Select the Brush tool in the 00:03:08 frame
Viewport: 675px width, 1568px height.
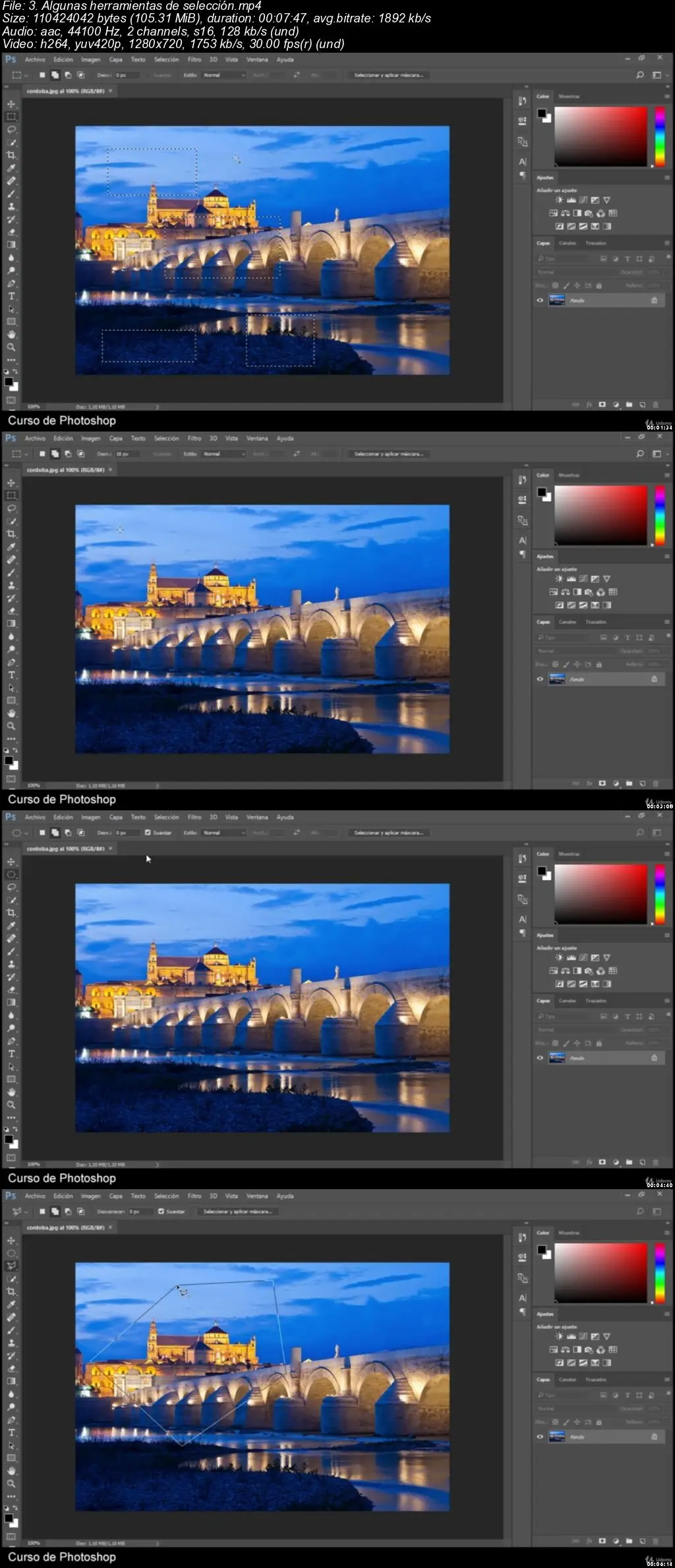11,573
